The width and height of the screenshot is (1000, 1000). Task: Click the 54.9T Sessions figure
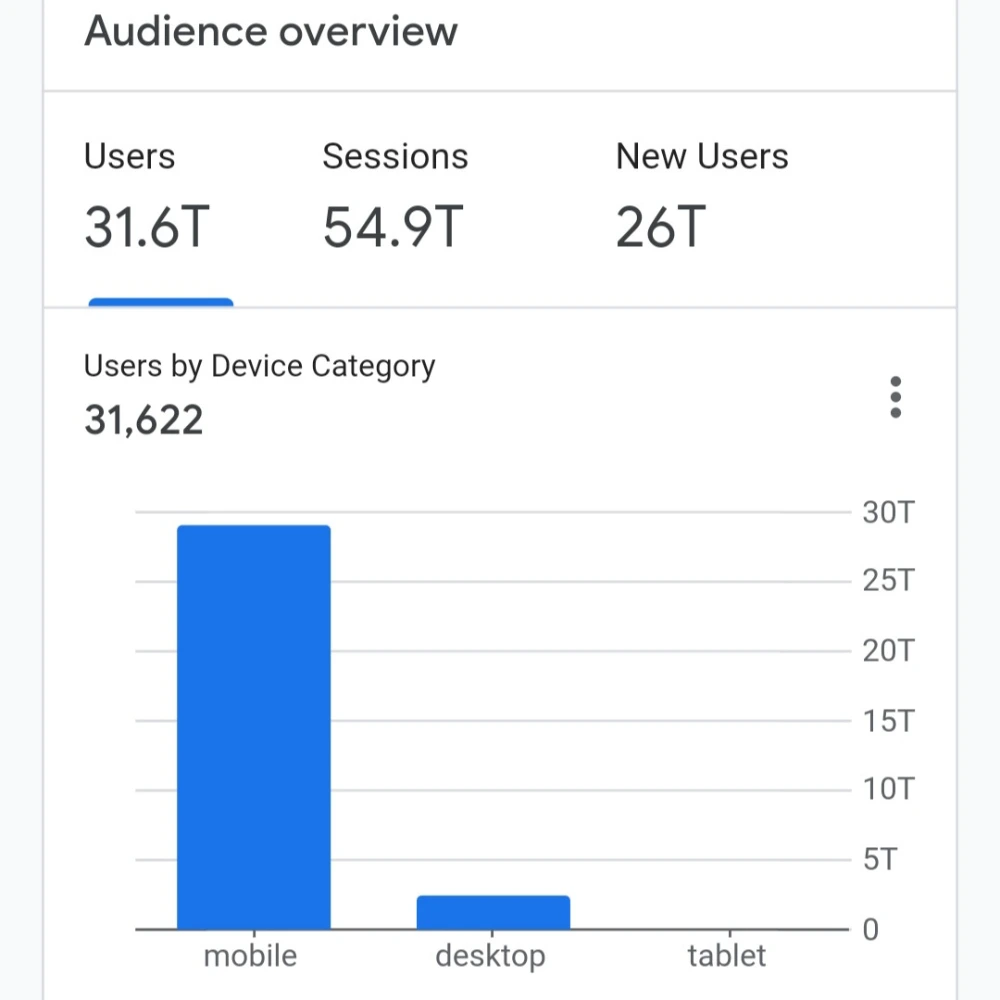coord(391,227)
